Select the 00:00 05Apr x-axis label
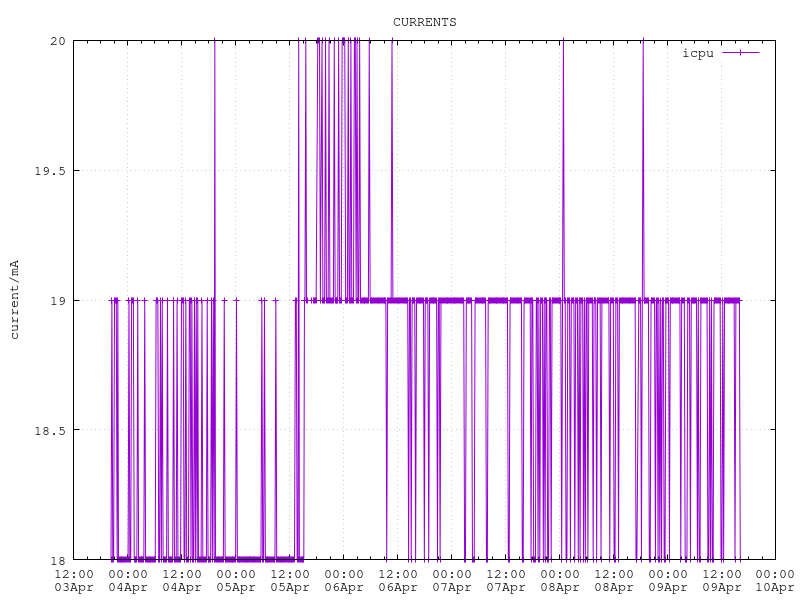The width and height of the screenshot is (800, 600). point(236,581)
